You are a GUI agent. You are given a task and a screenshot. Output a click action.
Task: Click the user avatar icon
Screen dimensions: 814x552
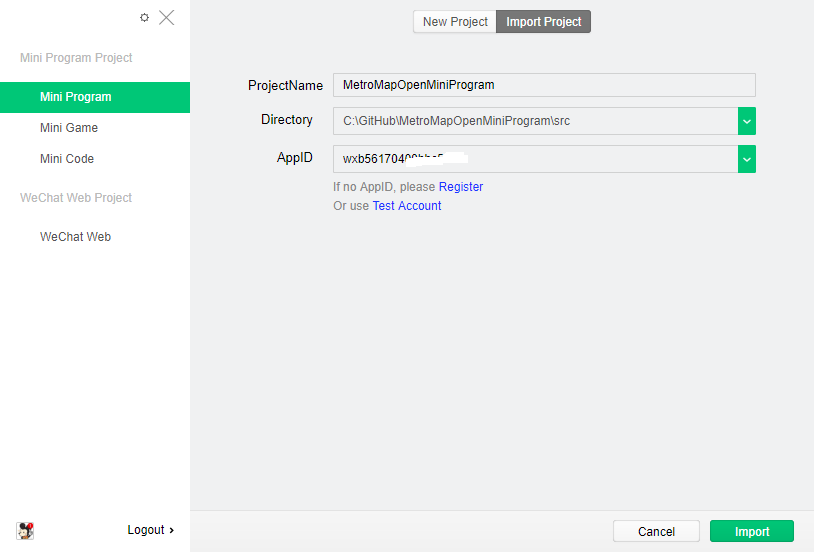(x=25, y=531)
